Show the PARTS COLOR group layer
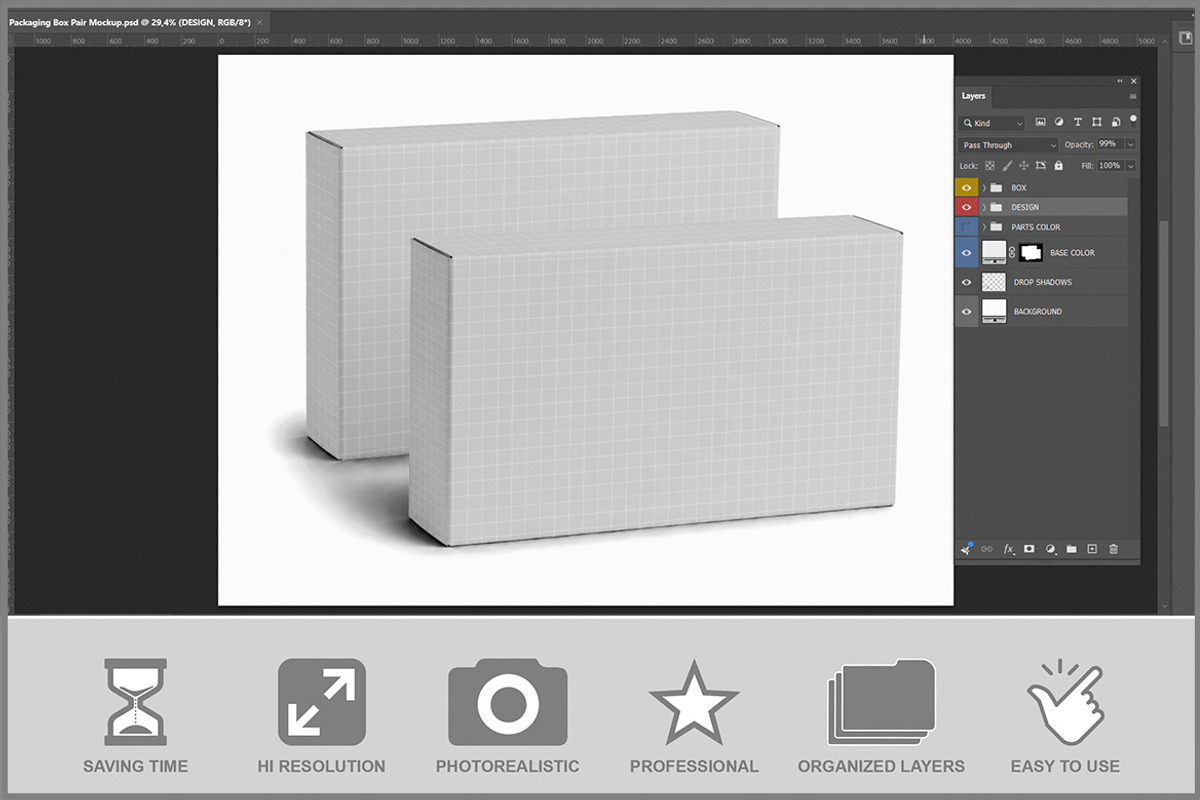This screenshot has height=800, width=1200. point(966,227)
